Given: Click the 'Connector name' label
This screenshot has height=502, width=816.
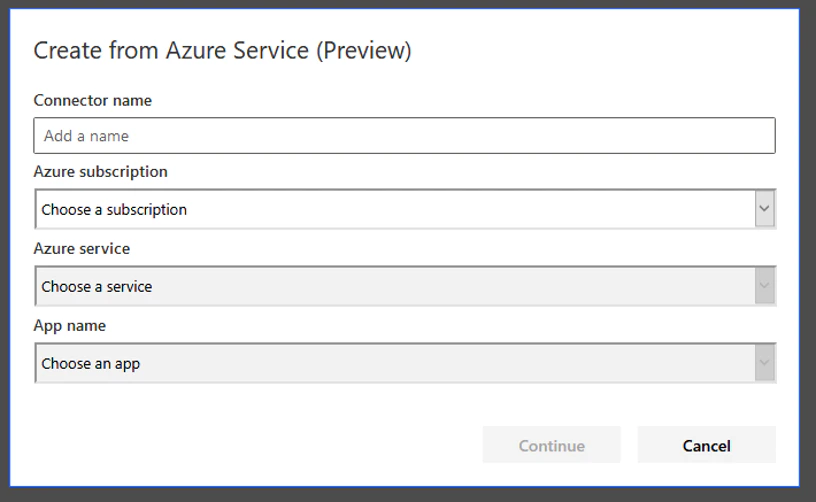Looking at the screenshot, I should [93, 100].
